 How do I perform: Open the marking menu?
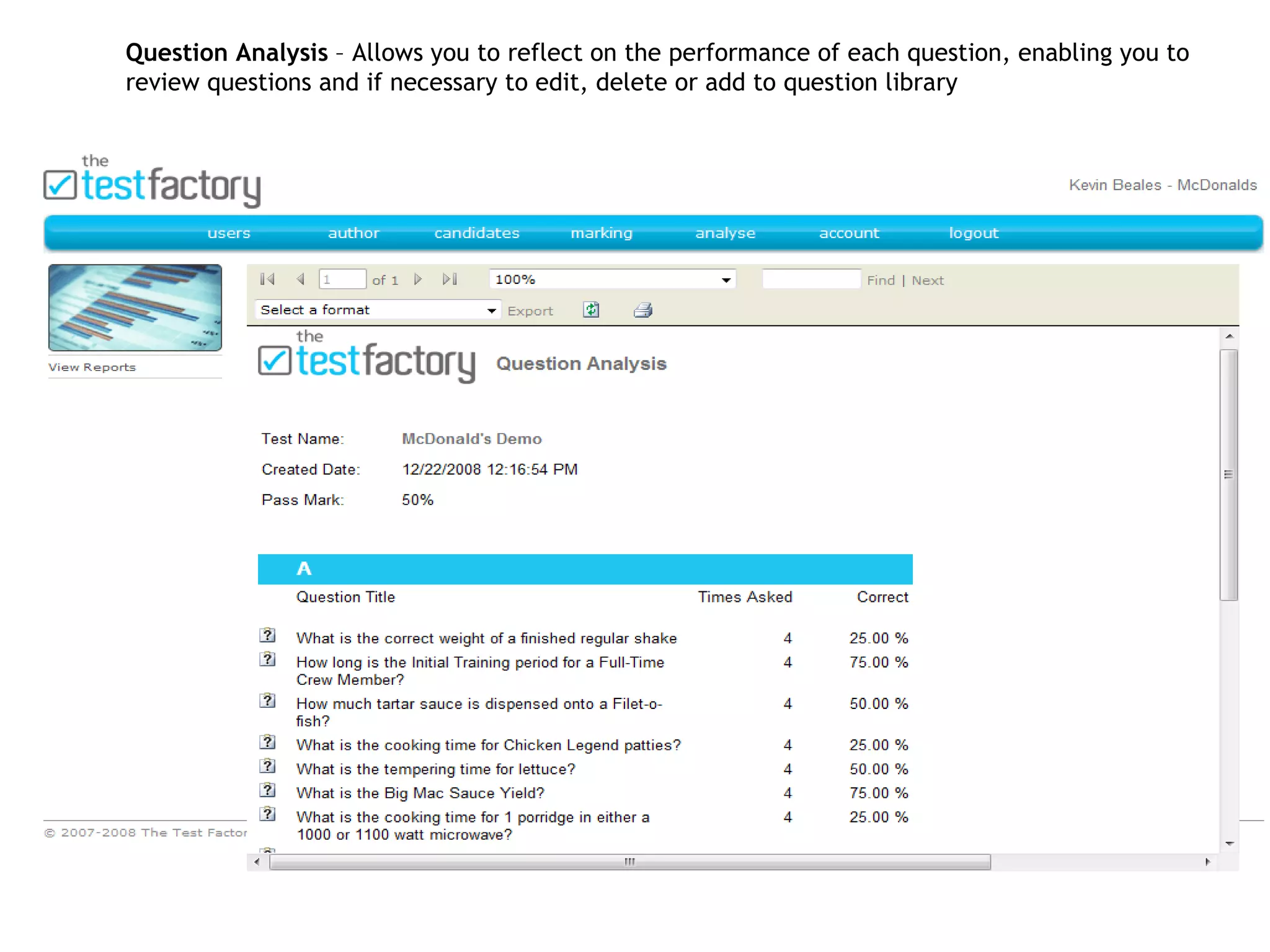(x=602, y=233)
